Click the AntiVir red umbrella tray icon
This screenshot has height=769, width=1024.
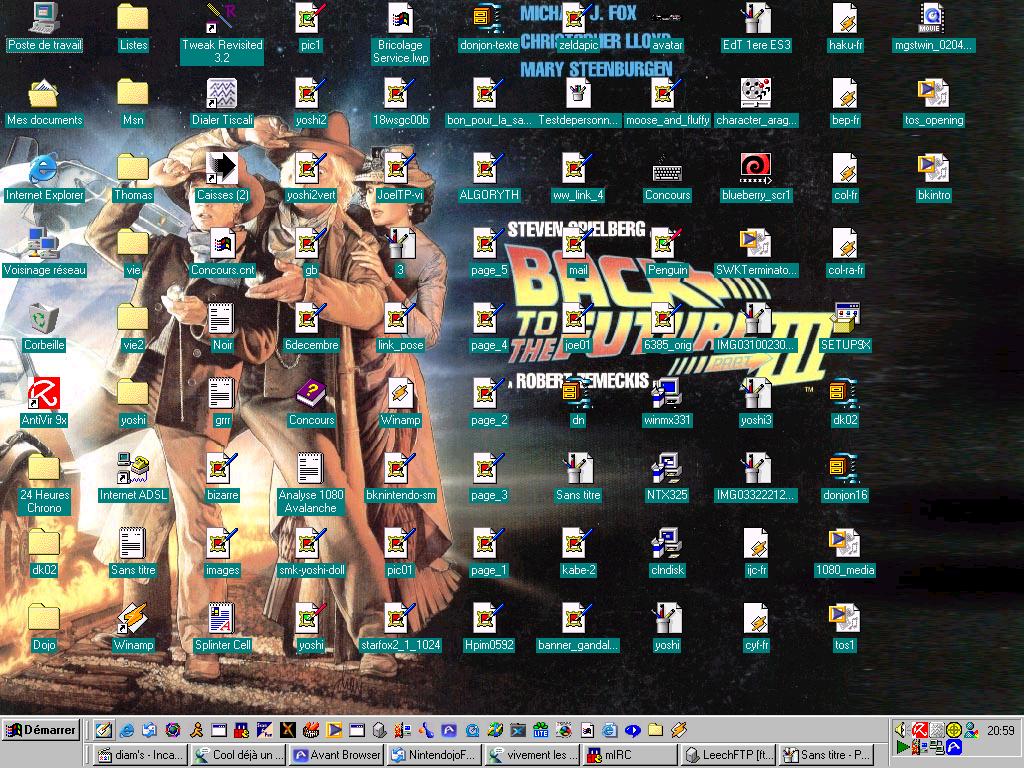coord(920,729)
